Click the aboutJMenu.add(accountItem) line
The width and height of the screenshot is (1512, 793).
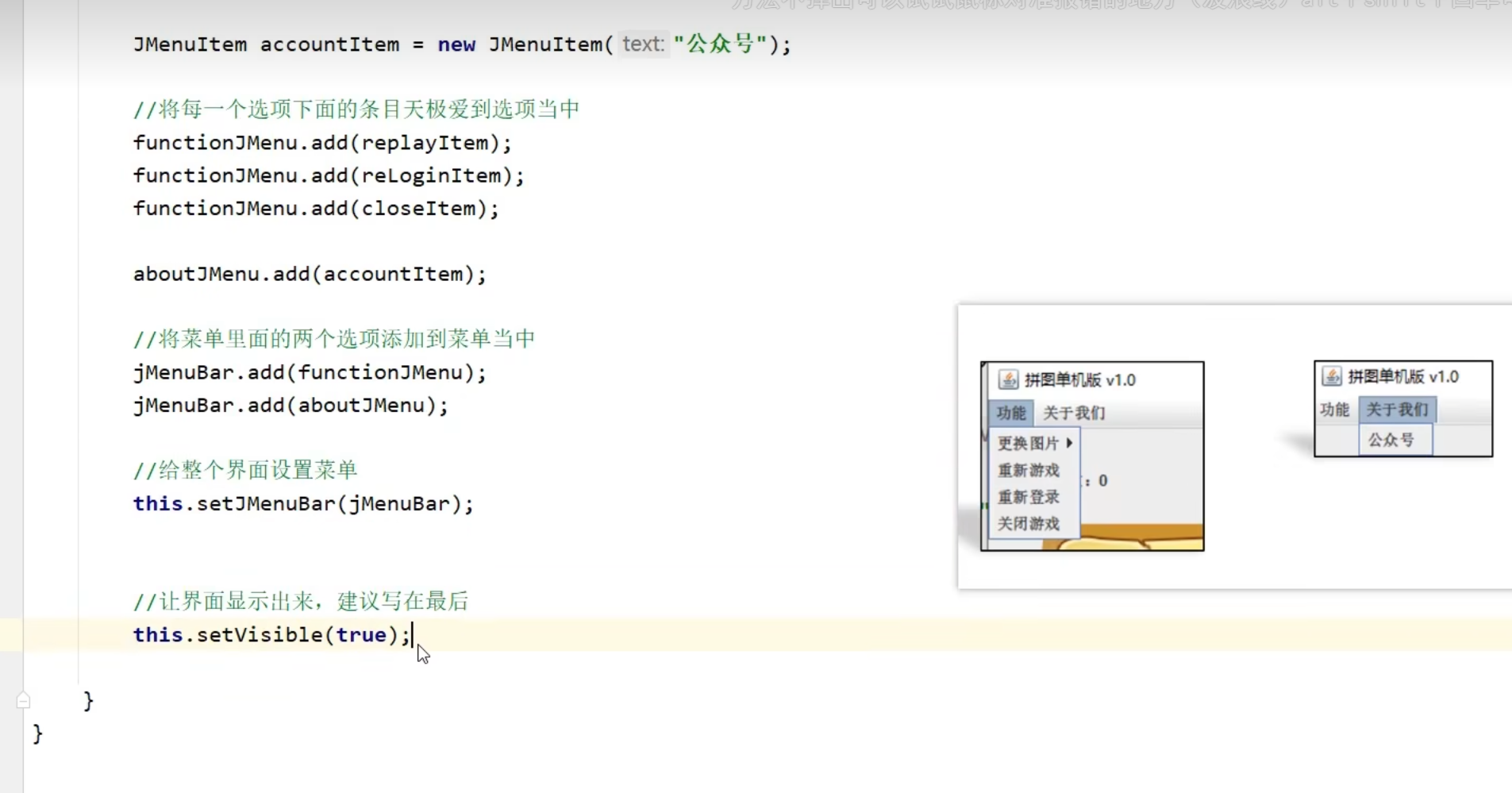tap(309, 274)
